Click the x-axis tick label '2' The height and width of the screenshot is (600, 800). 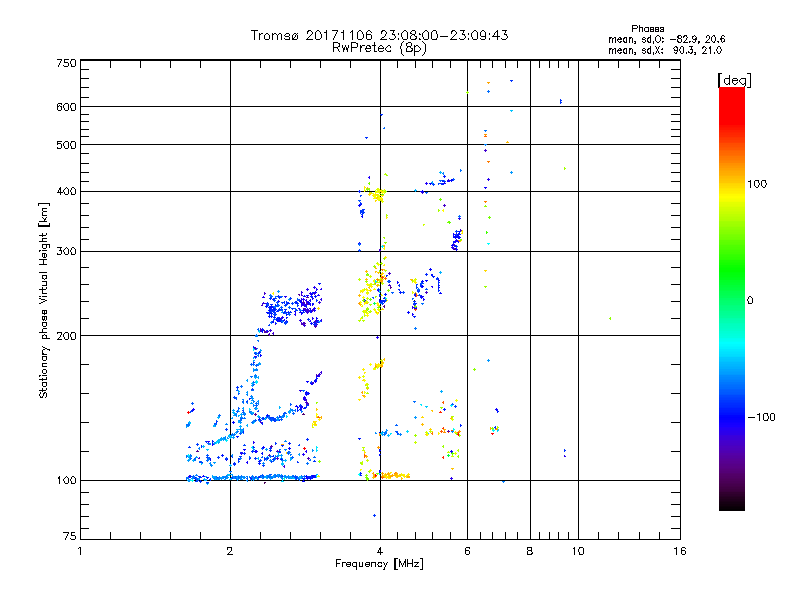(230, 551)
